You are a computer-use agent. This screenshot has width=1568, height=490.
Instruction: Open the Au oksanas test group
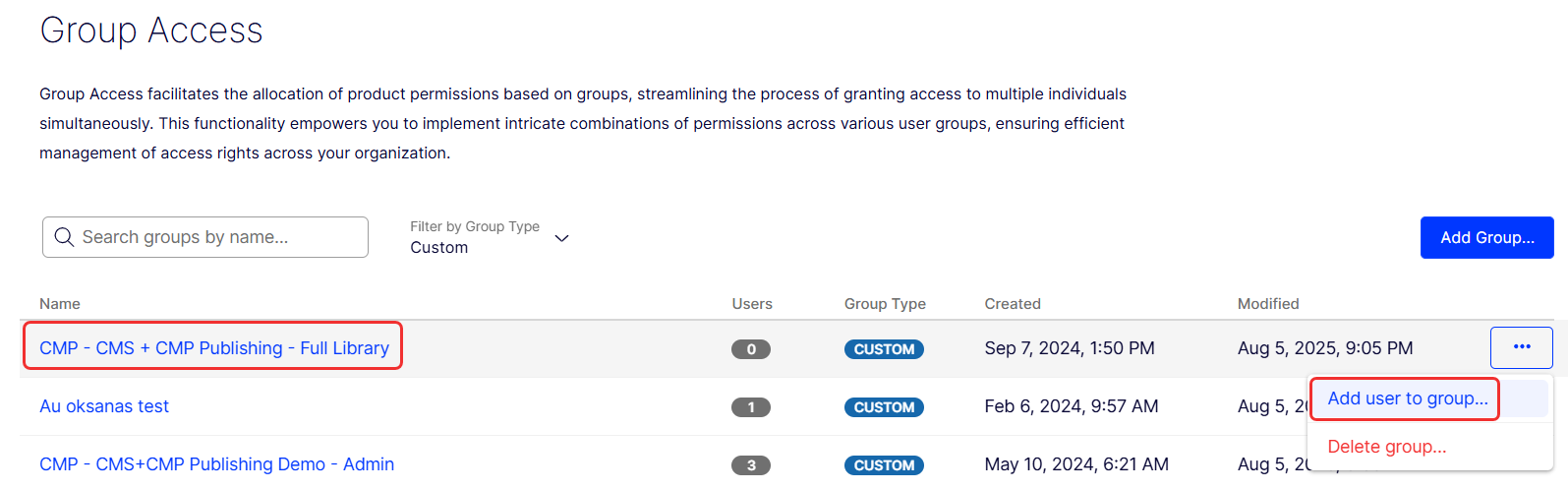104,406
